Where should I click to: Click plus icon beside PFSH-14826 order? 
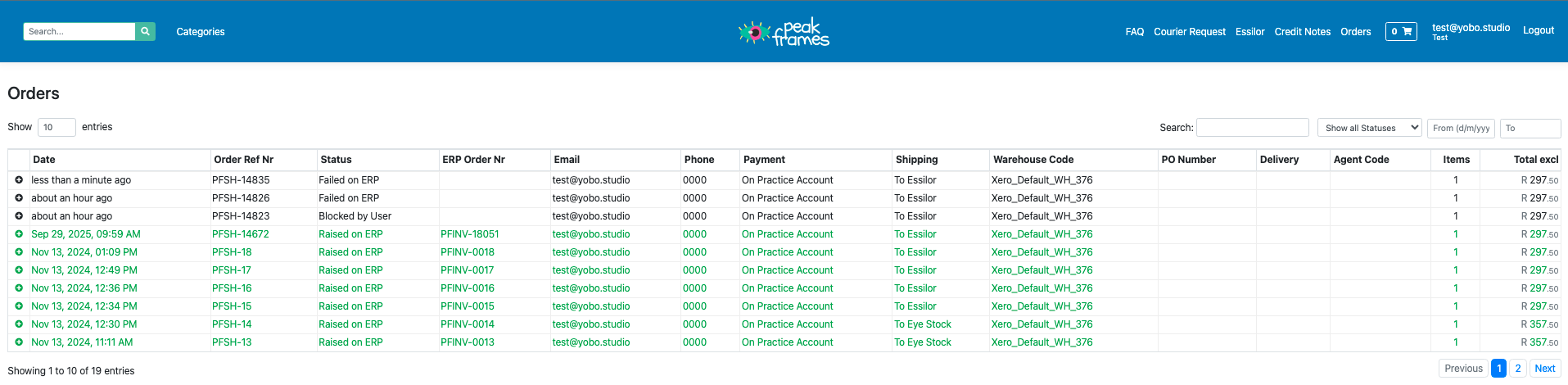coord(19,198)
